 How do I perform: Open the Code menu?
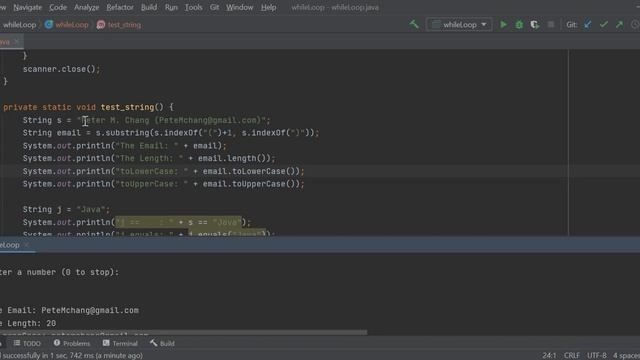tap(58, 7)
